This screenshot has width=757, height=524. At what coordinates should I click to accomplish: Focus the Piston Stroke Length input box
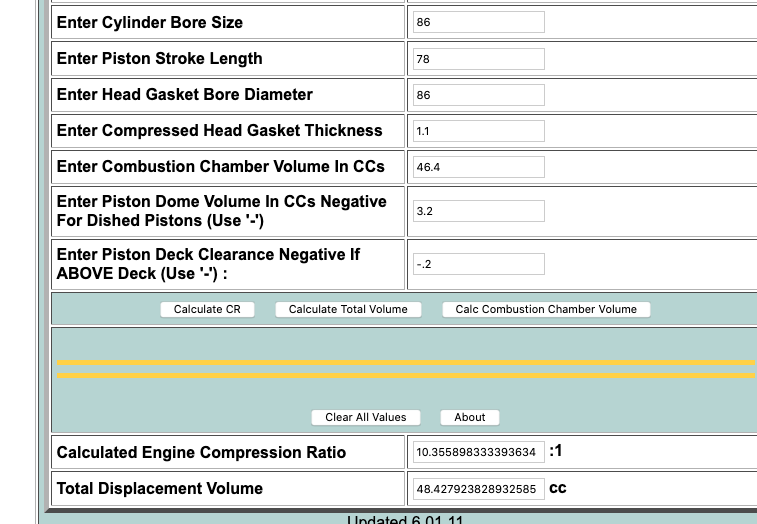pos(478,59)
